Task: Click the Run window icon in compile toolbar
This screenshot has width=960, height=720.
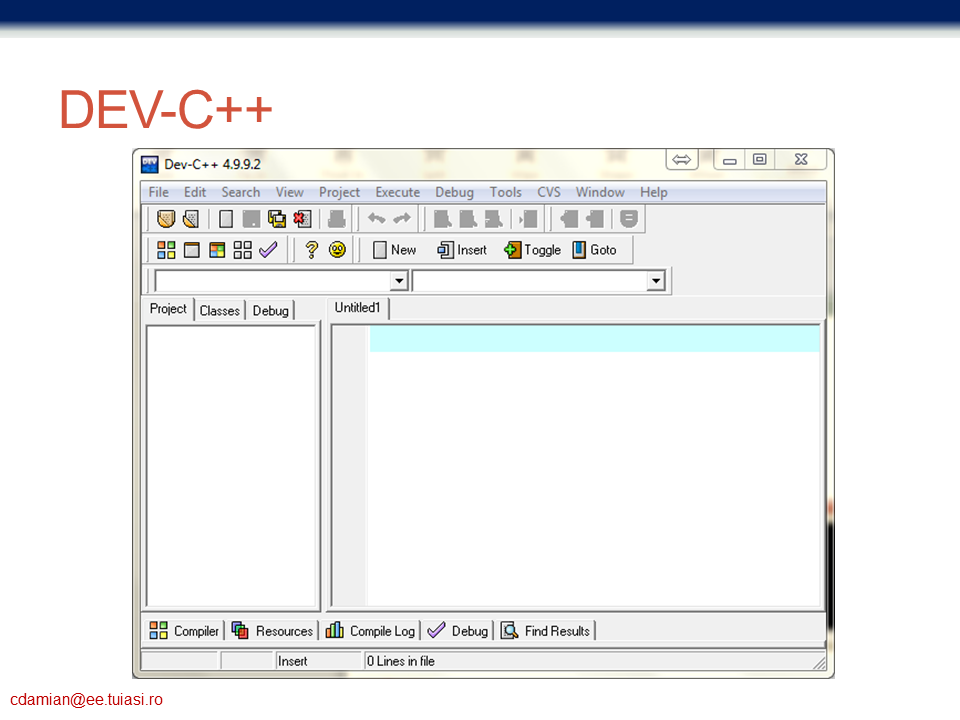Action: [x=192, y=250]
